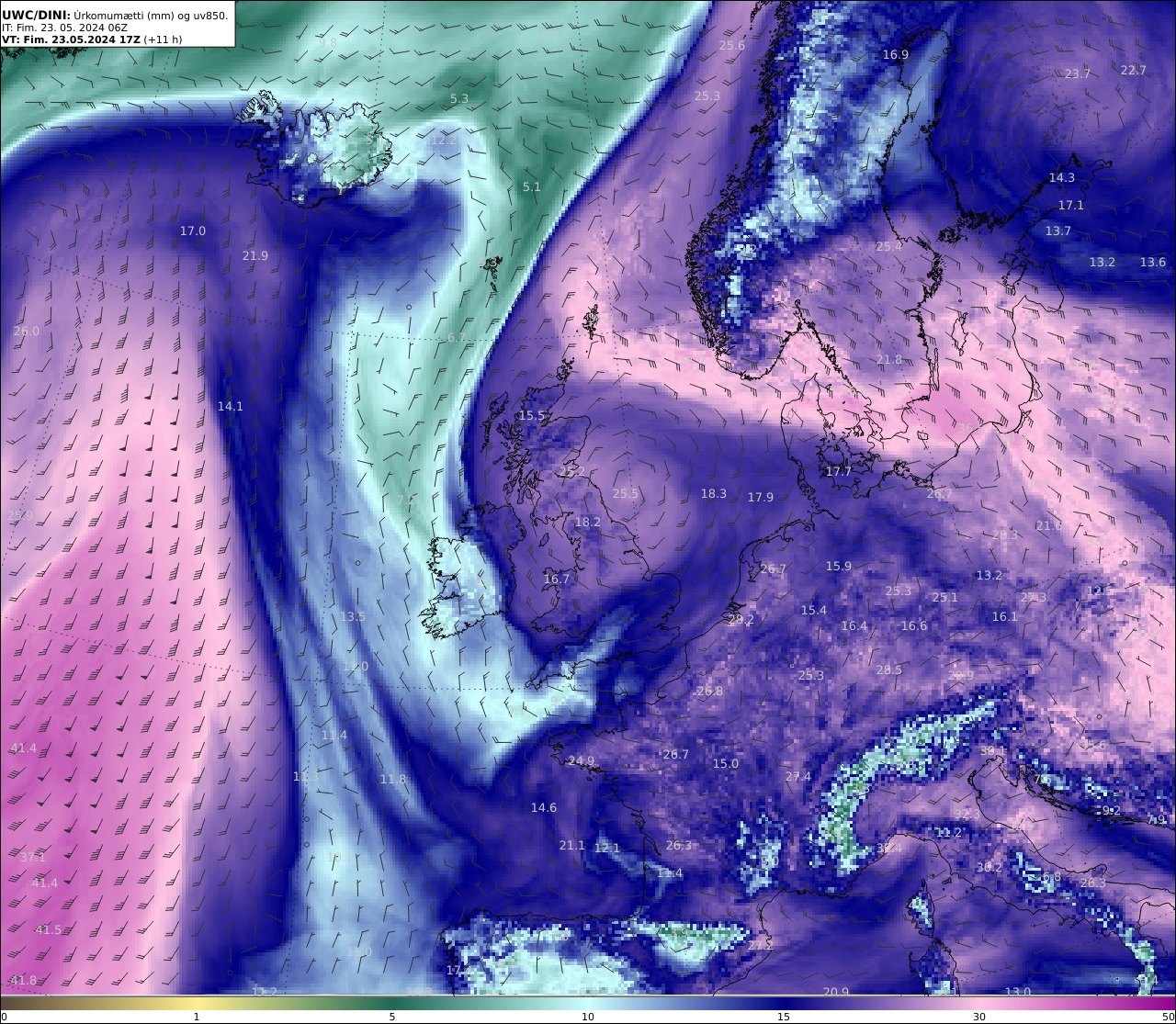Click the map value 11.8
Screen dimensions: 1176x1024
coord(393,780)
